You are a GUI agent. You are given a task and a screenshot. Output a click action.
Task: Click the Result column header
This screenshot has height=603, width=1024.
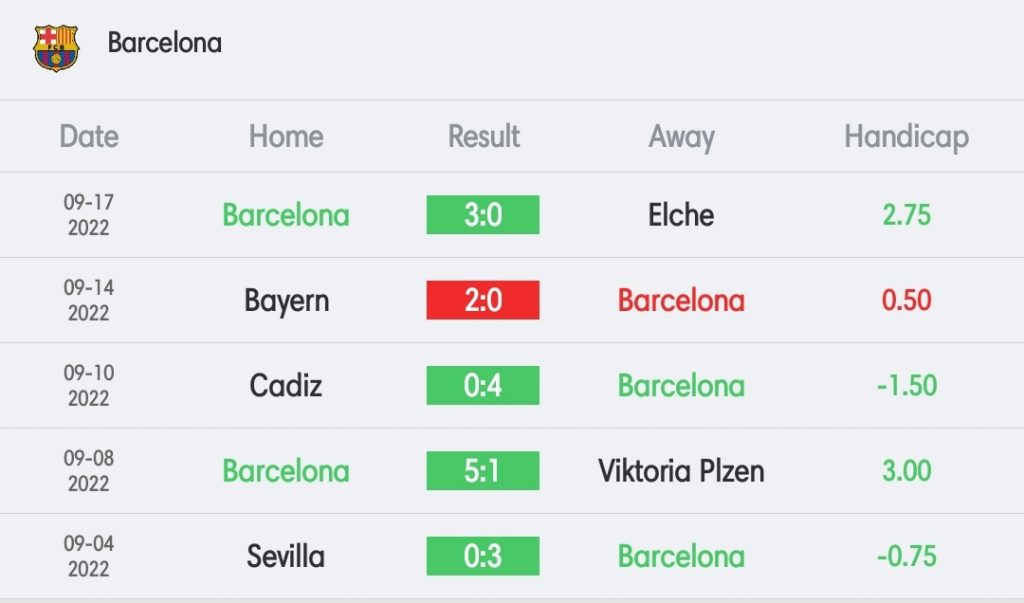pyautogui.click(x=483, y=137)
